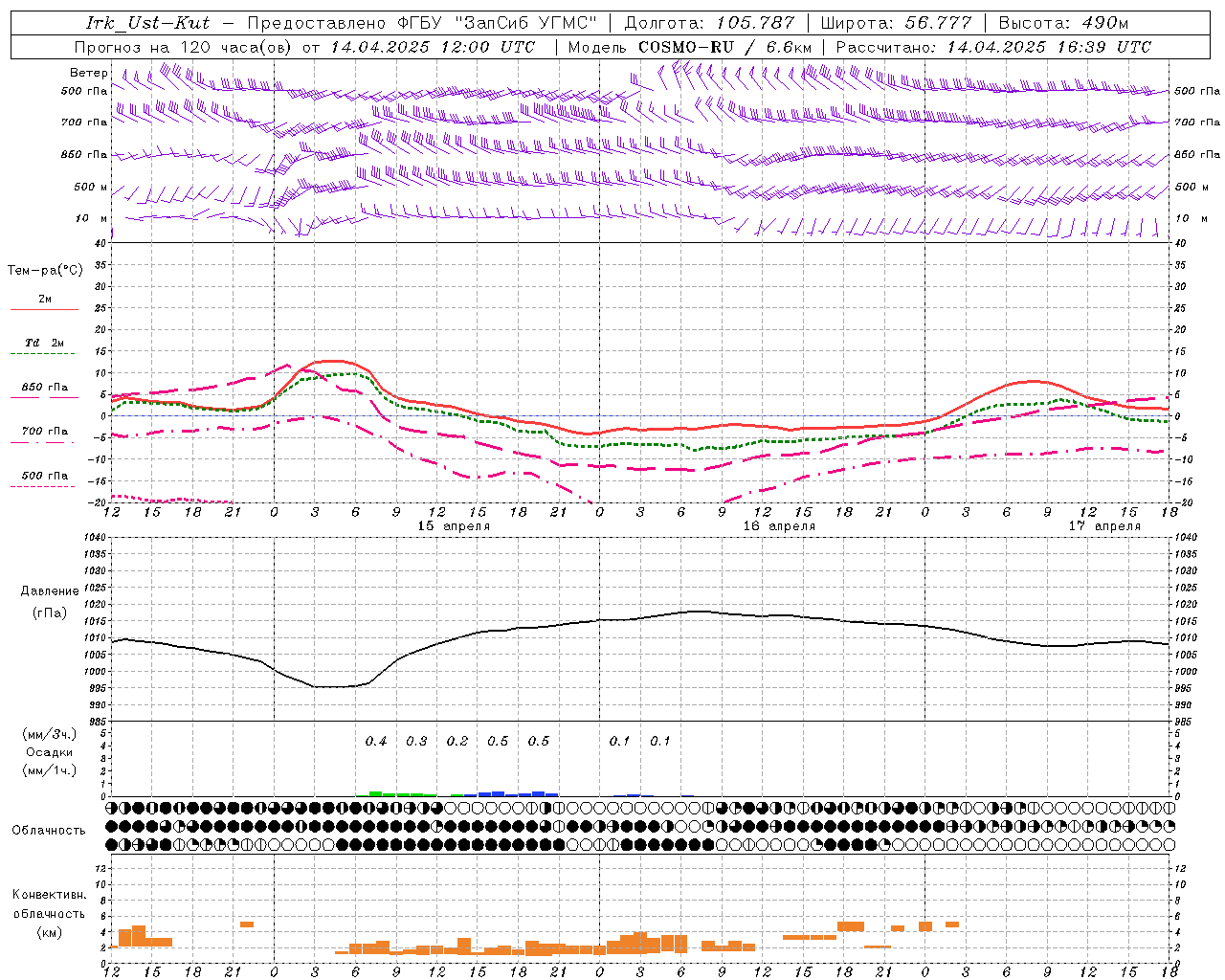Viewport: 1225px width, 980px height.
Task: Select the elevation text Высота: 490м
Action: [x=1063, y=23]
